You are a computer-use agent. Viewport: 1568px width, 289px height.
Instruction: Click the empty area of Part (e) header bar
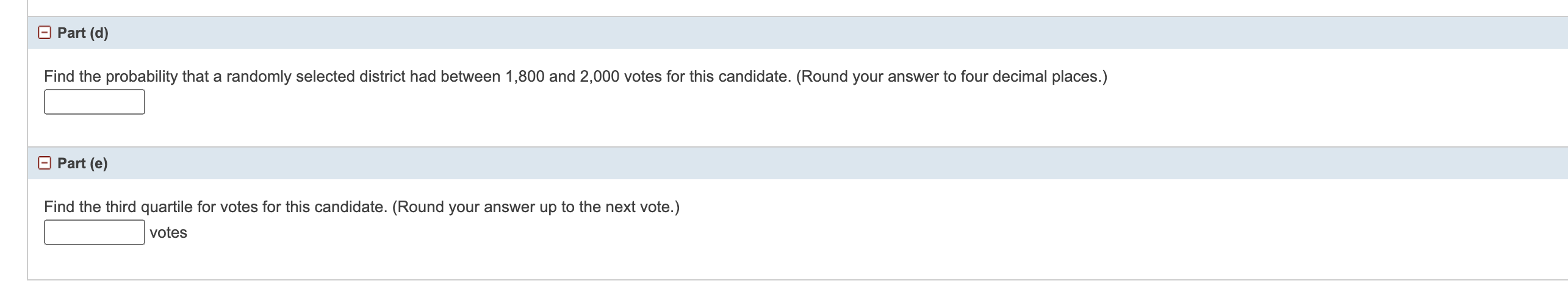[x=793, y=163]
